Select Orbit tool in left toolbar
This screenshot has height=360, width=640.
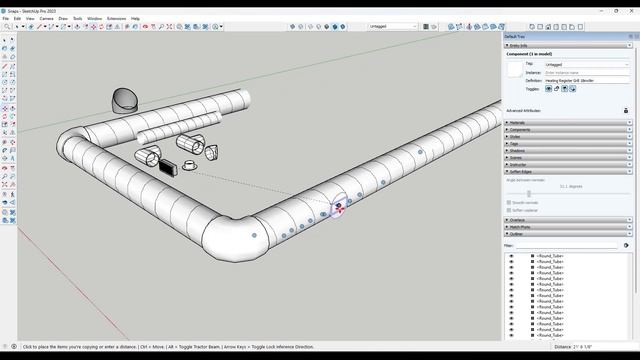click(4, 168)
